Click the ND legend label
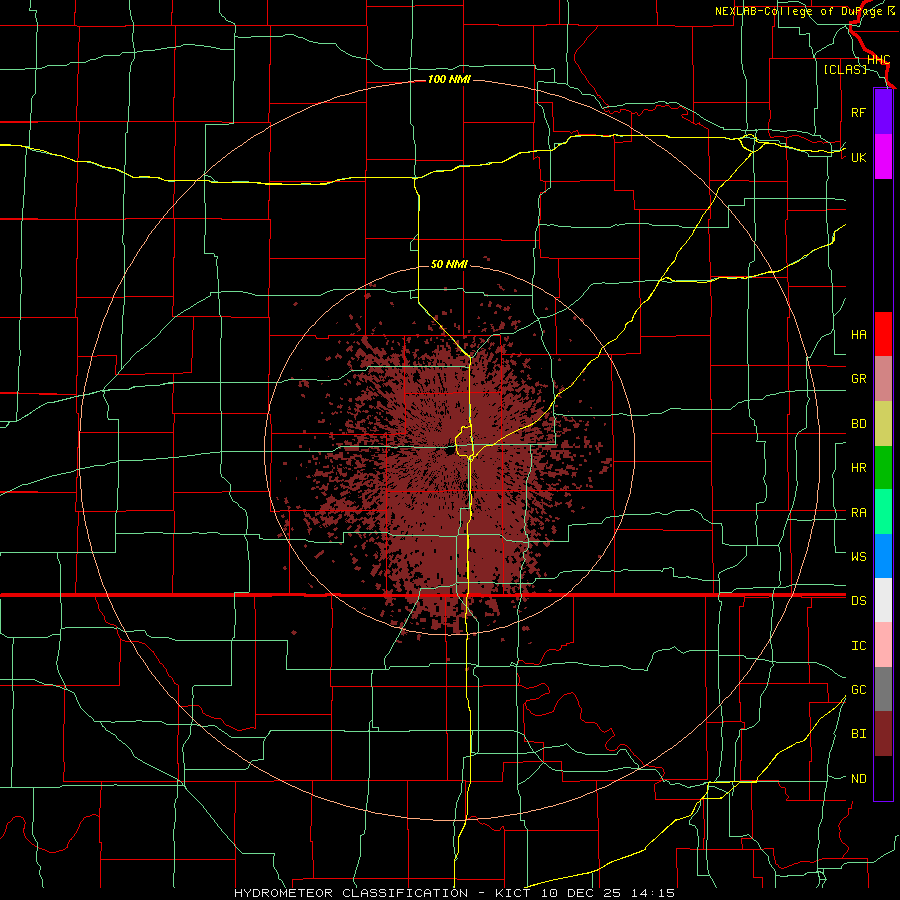Viewport: 900px width, 900px height. point(858,779)
